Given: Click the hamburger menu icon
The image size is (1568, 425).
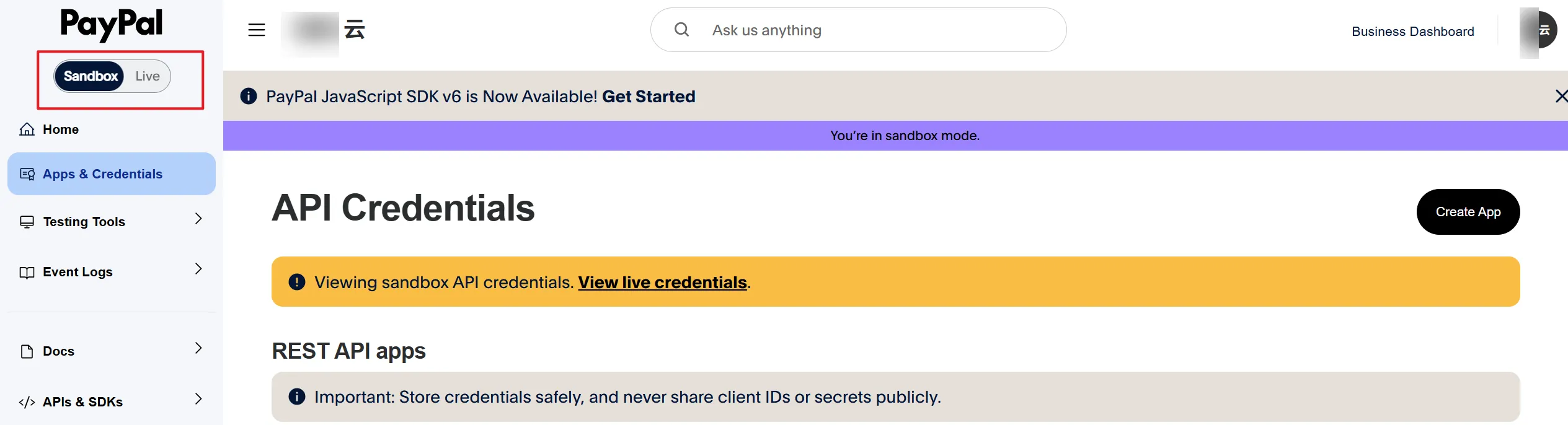Looking at the screenshot, I should tap(257, 30).
